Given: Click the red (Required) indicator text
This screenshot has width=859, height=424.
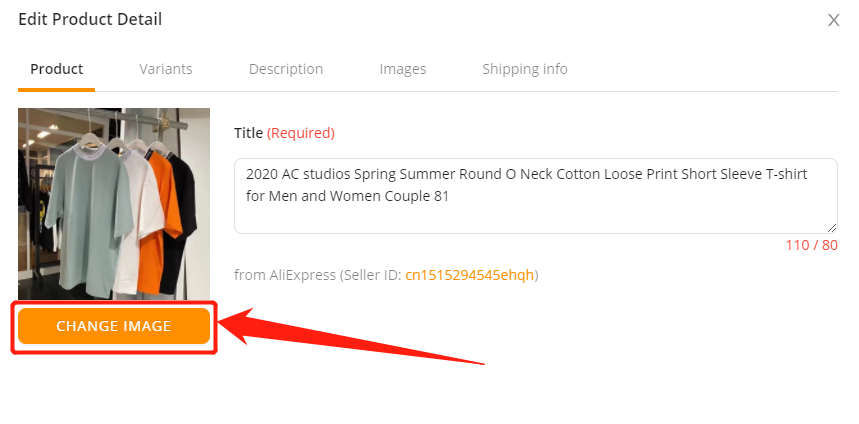Looking at the screenshot, I should coord(301,133).
